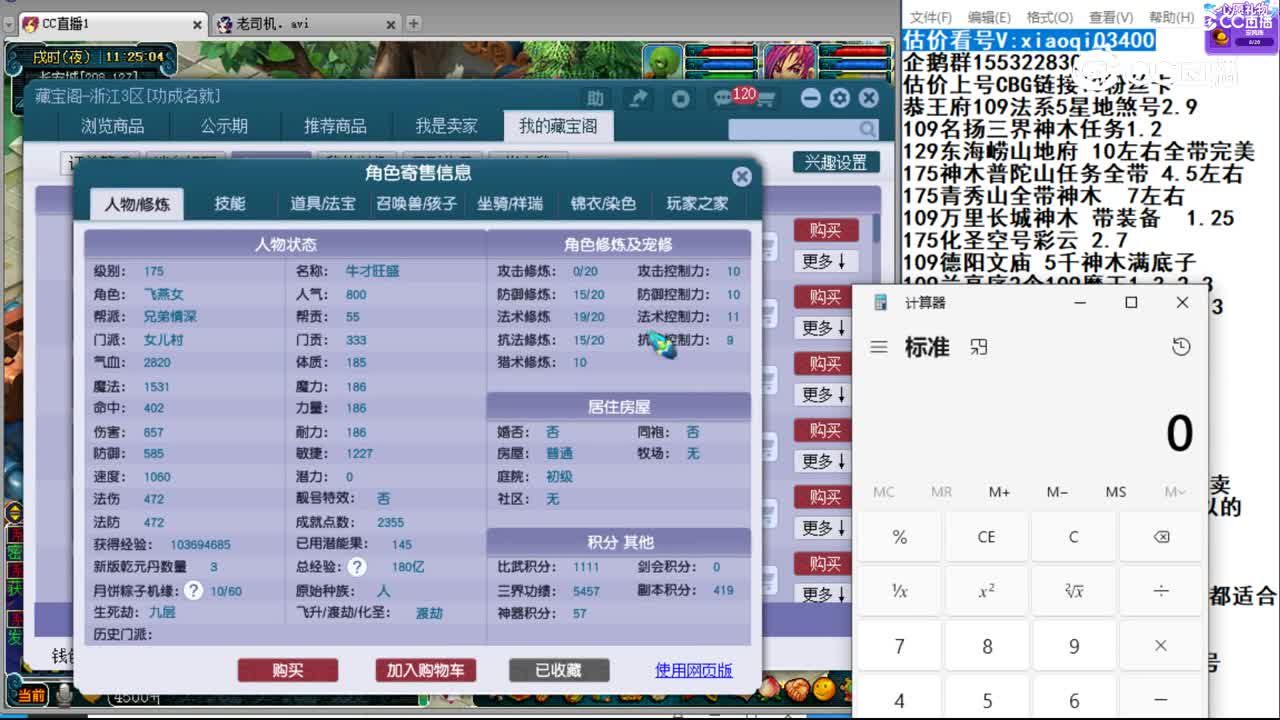This screenshot has height=720, width=1280.
Task: Switch to the 技能 tab
Action: pyautogui.click(x=230, y=204)
